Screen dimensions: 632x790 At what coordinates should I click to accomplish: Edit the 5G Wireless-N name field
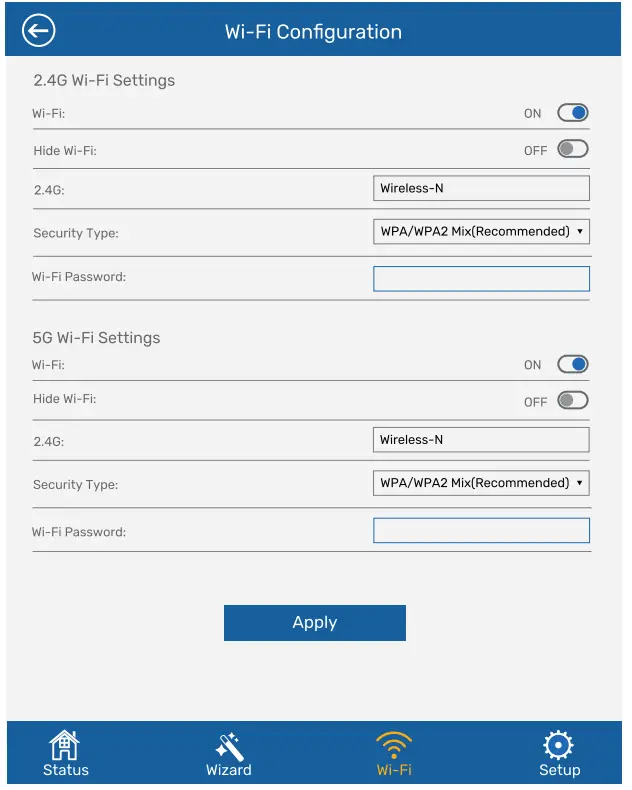click(481, 440)
